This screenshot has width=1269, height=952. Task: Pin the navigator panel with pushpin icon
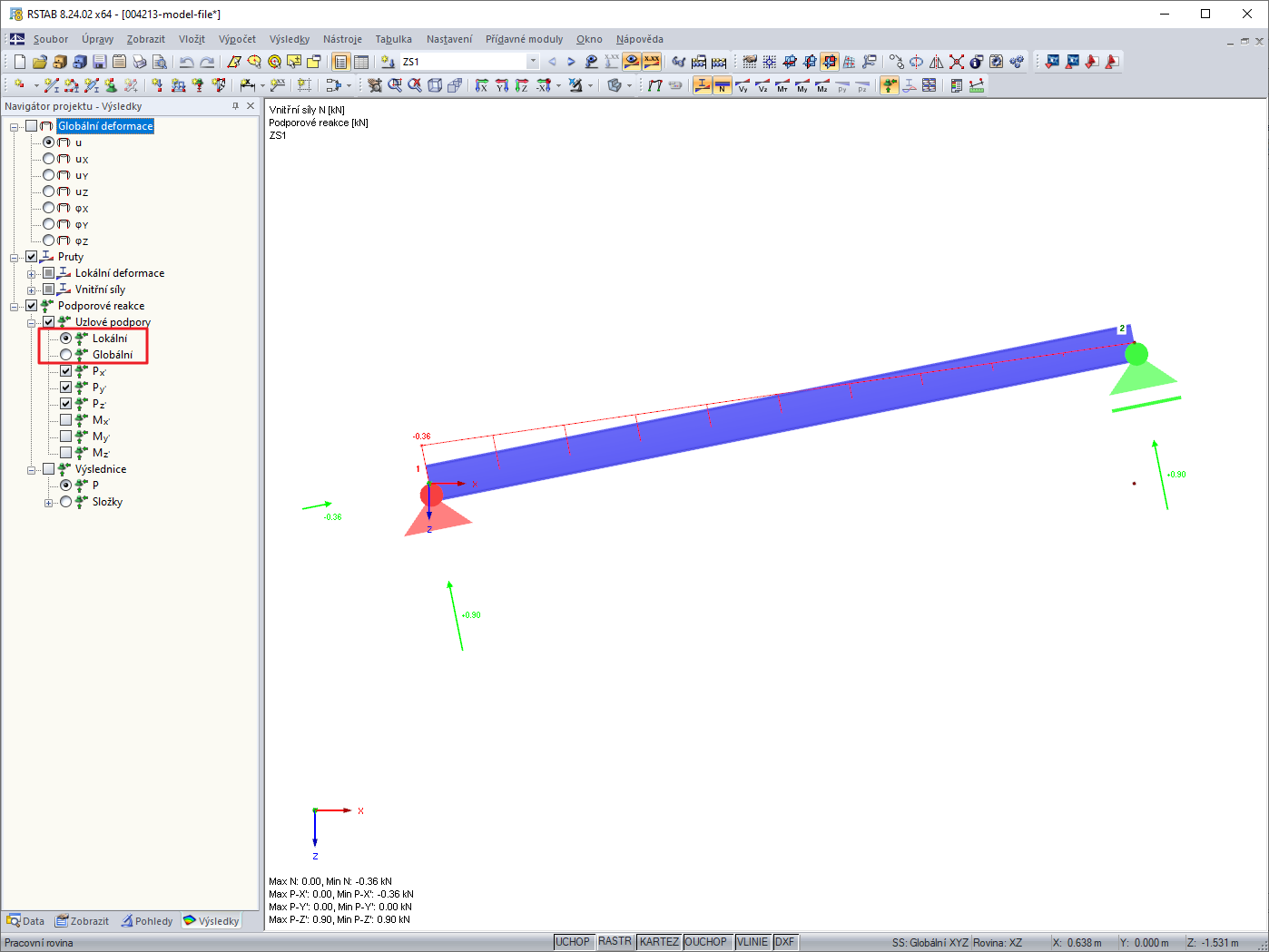pos(235,106)
